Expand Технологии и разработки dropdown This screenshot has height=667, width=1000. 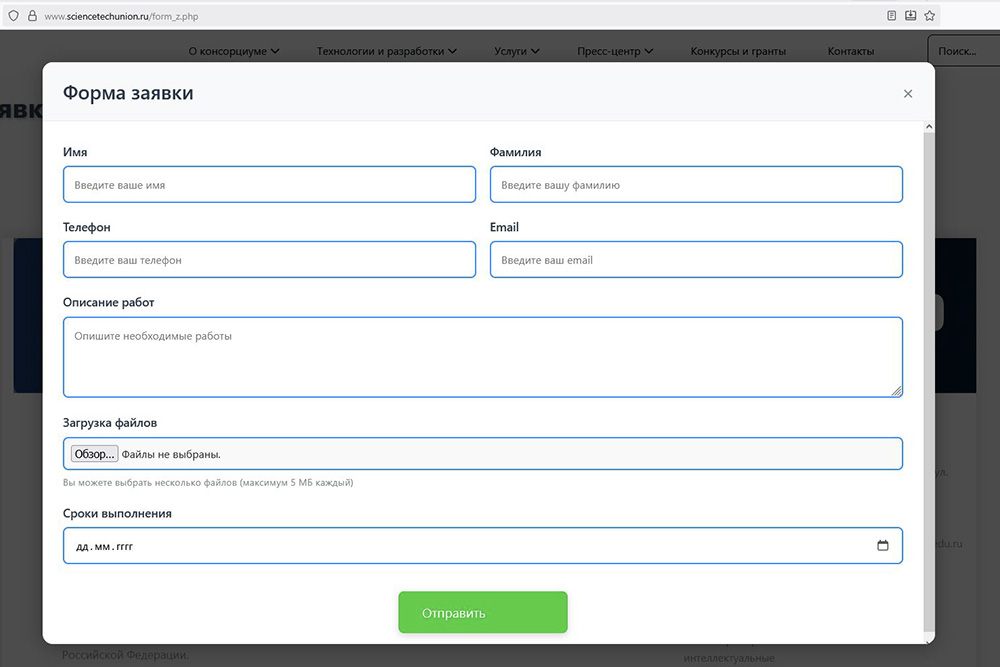click(387, 51)
